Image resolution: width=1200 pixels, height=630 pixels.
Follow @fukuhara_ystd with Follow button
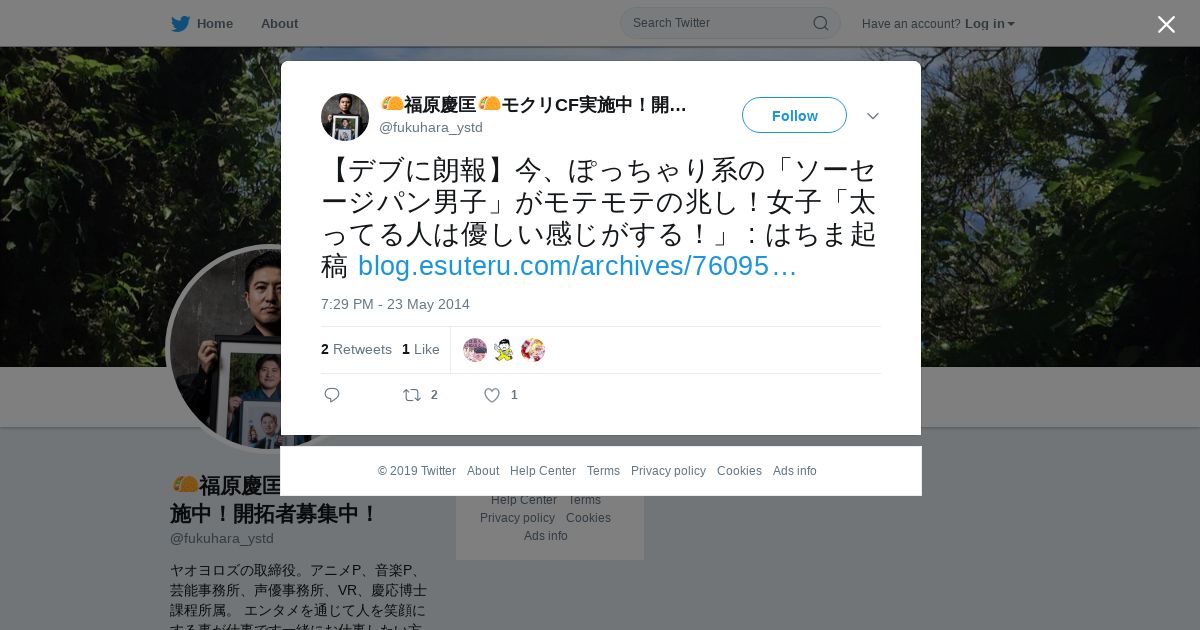(794, 115)
